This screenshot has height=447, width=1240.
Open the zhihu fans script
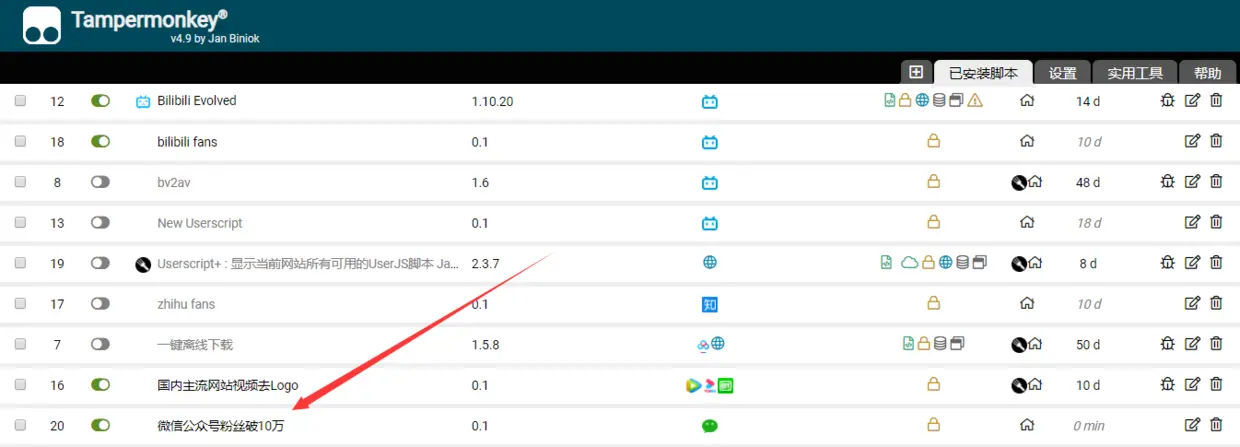(186, 304)
